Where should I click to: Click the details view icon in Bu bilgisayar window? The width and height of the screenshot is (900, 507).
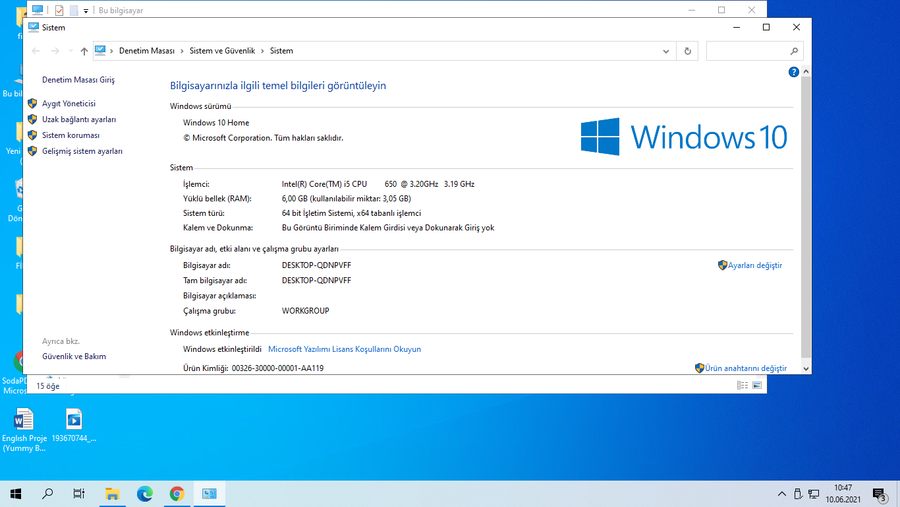tap(742, 385)
